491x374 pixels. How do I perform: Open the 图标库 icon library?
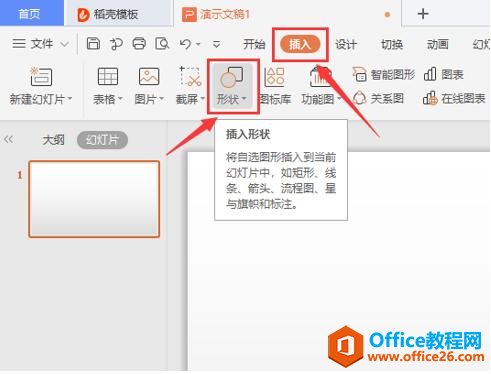point(274,86)
